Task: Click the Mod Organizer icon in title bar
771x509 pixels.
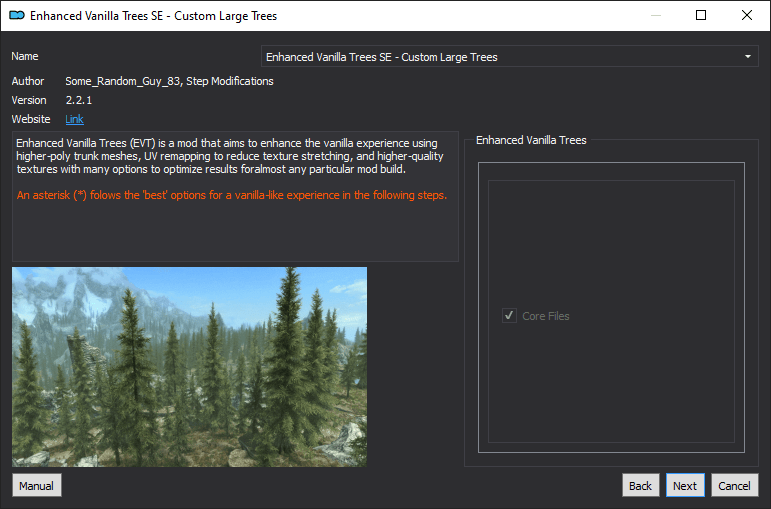Action: (17, 16)
